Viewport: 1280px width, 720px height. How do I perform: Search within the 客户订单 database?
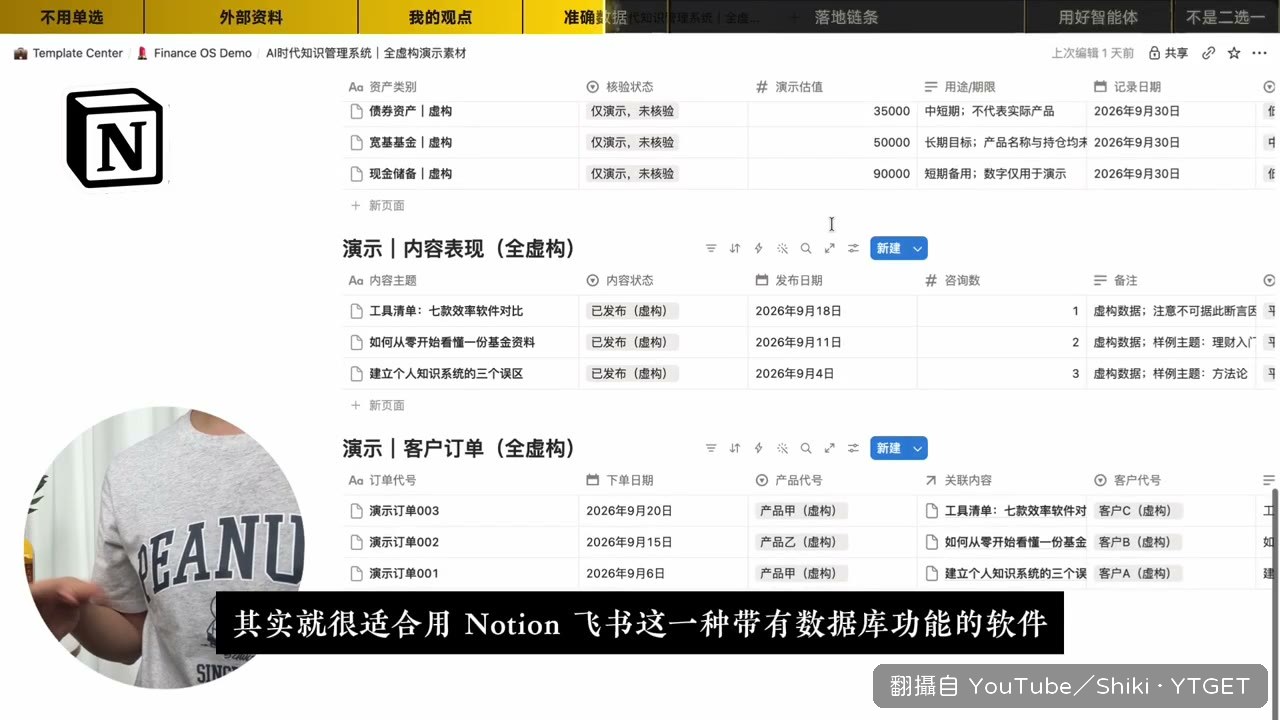[x=806, y=448]
